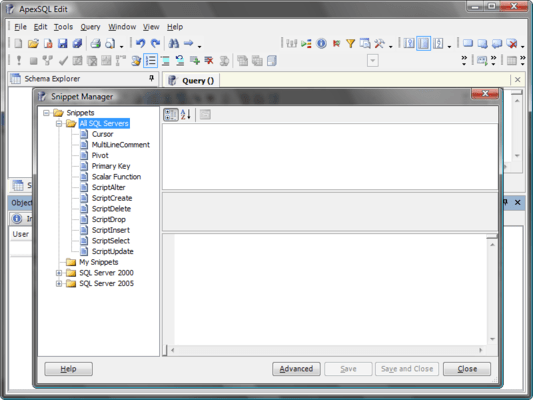The width and height of the screenshot is (533, 400).
Task: Open the empty combo box dropdown in toolbar
Action: [373, 61]
